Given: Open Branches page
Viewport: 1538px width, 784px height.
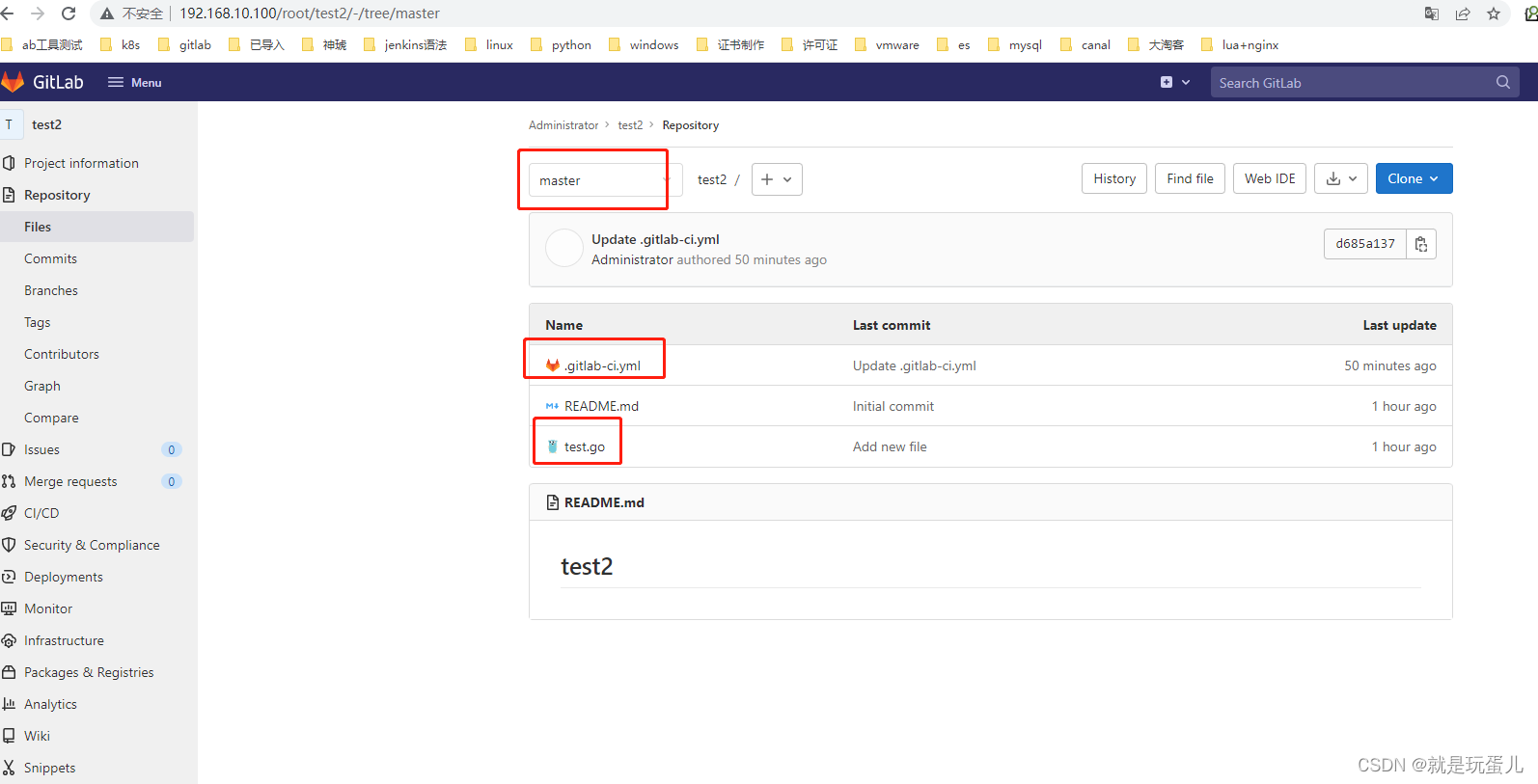Looking at the screenshot, I should 51,290.
